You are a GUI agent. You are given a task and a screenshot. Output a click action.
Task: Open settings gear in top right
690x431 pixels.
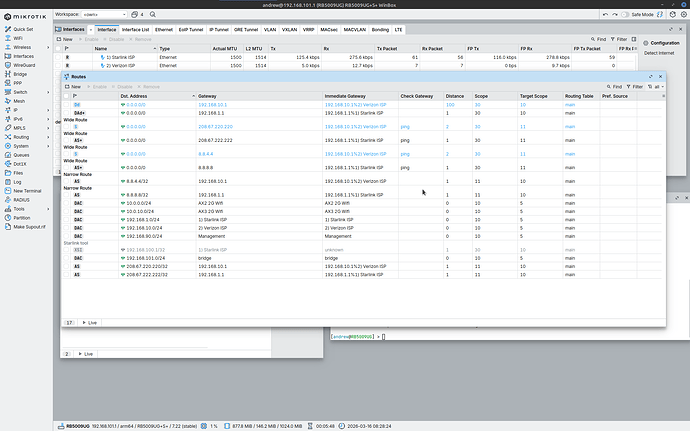684,15
